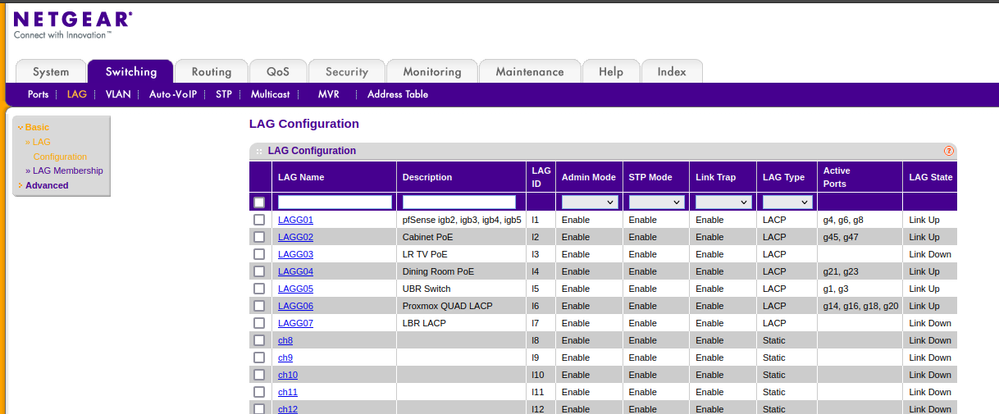
Task: Open Ports submenu item
Action: 38,94
